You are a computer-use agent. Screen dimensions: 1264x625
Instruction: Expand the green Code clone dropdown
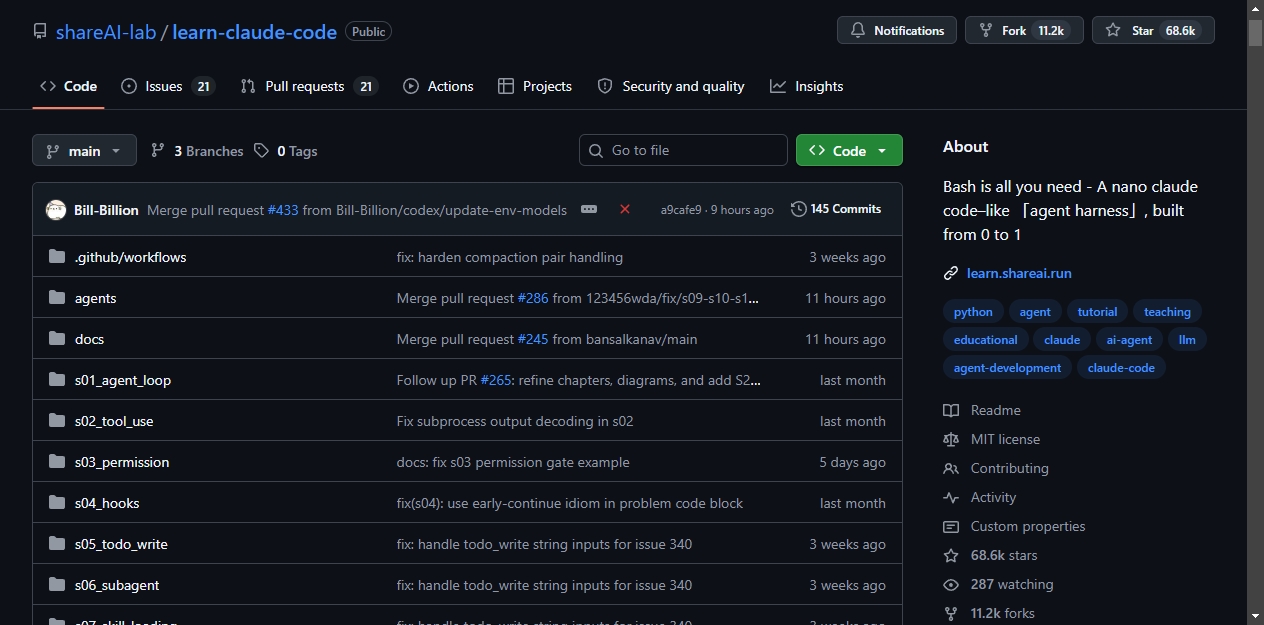pyautogui.click(x=849, y=150)
